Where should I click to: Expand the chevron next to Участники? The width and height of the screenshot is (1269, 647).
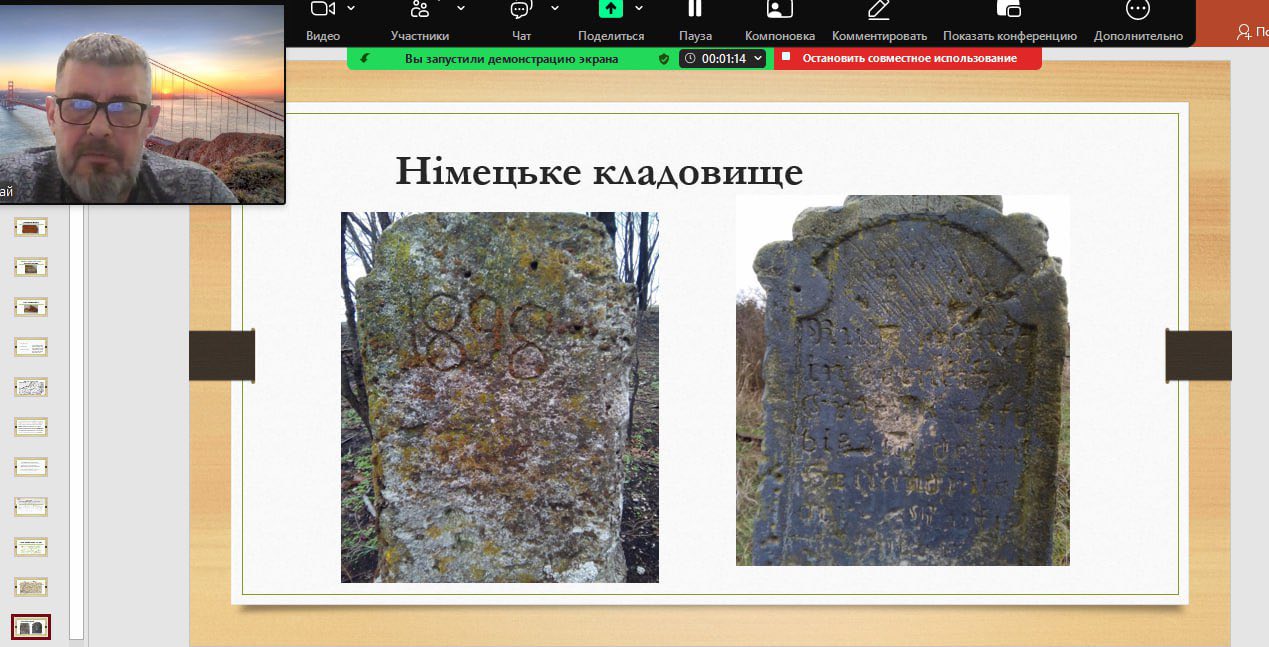coord(461,8)
